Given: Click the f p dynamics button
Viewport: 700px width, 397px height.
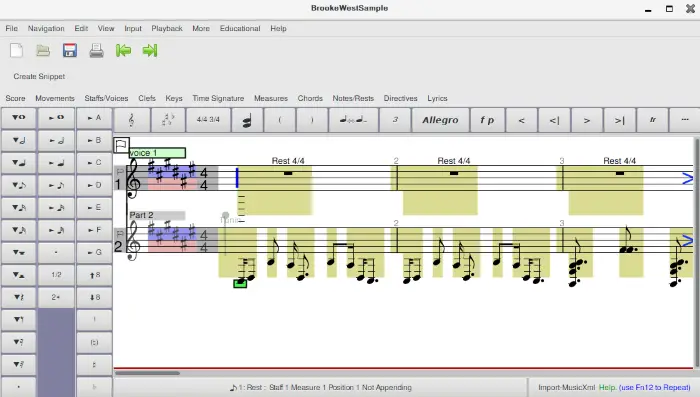Looking at the screenshot, I should [x=487, y=120].
